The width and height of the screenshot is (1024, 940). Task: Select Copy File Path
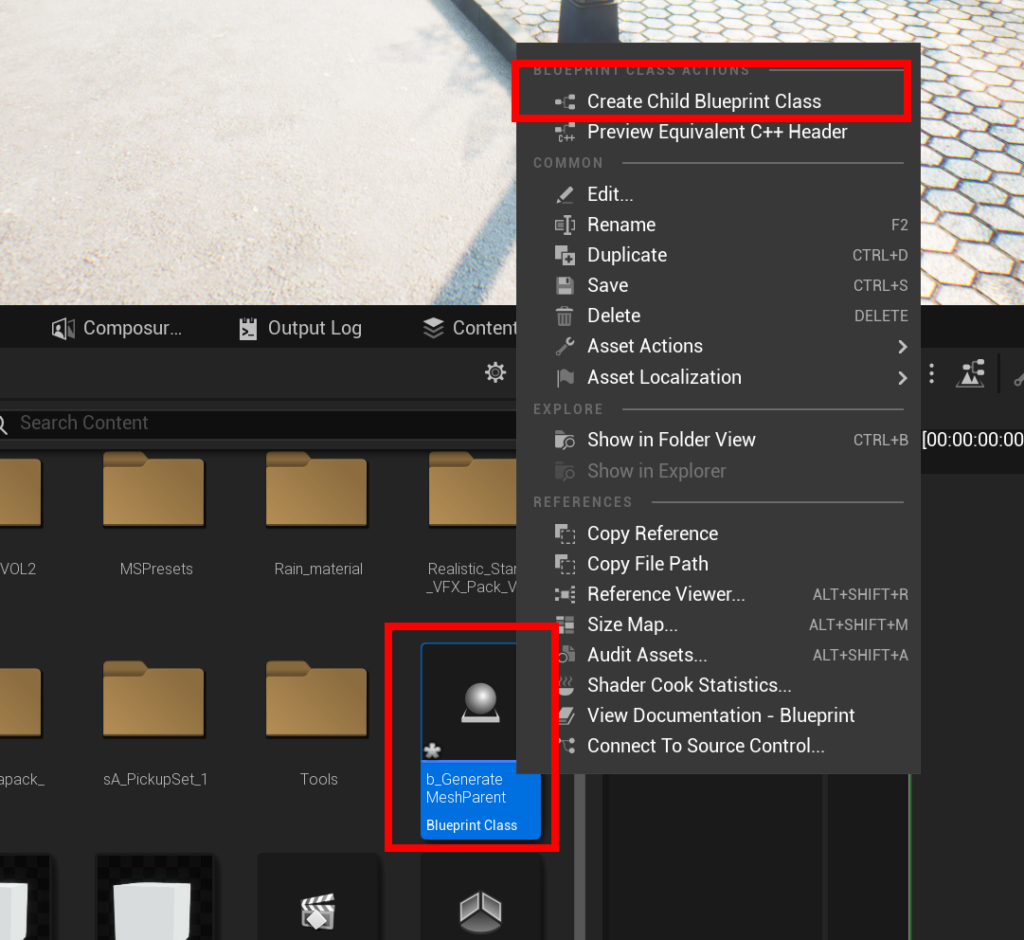[717, 564]
